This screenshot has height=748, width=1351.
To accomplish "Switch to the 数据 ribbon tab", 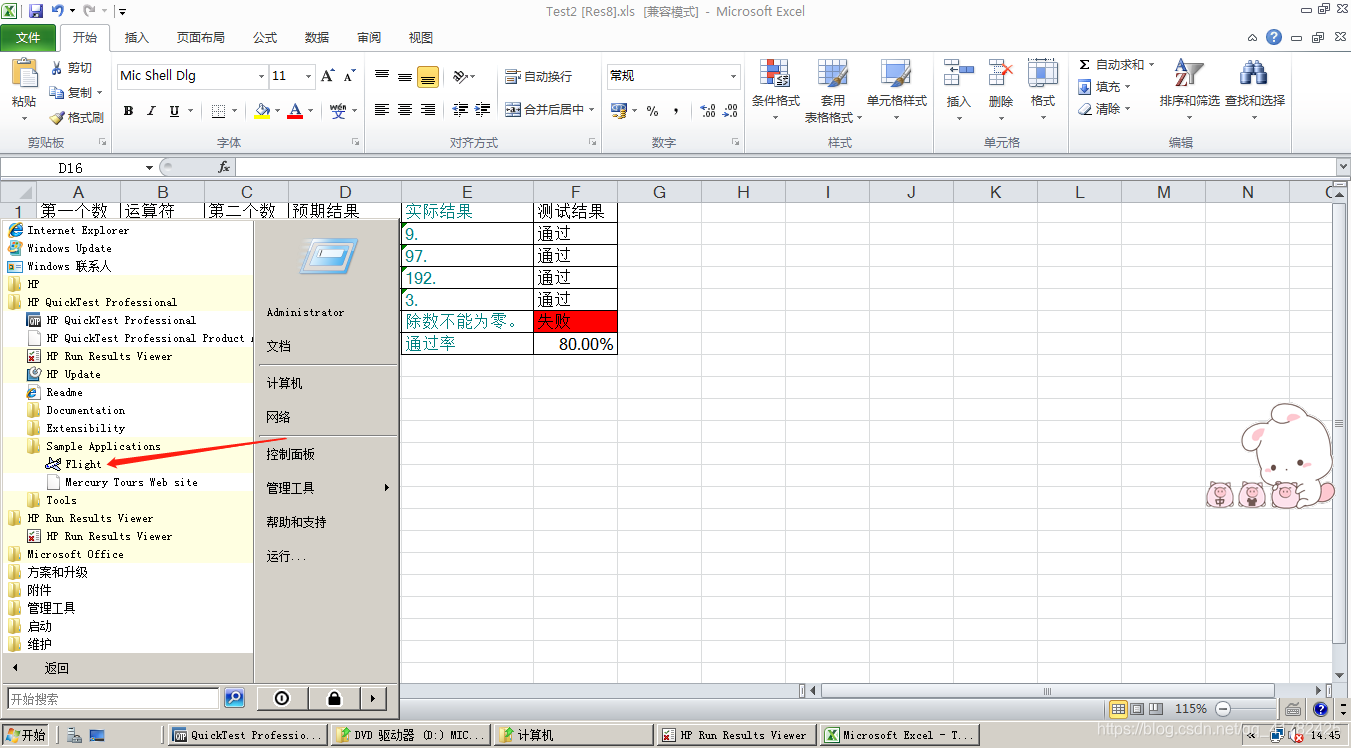I will pos(317,38).
